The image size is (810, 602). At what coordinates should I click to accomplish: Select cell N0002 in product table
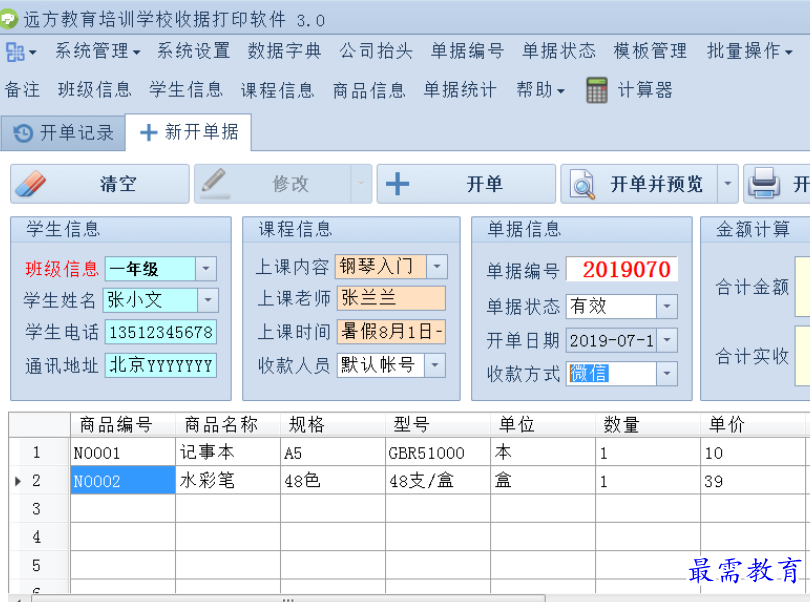(x=123, y=481)
